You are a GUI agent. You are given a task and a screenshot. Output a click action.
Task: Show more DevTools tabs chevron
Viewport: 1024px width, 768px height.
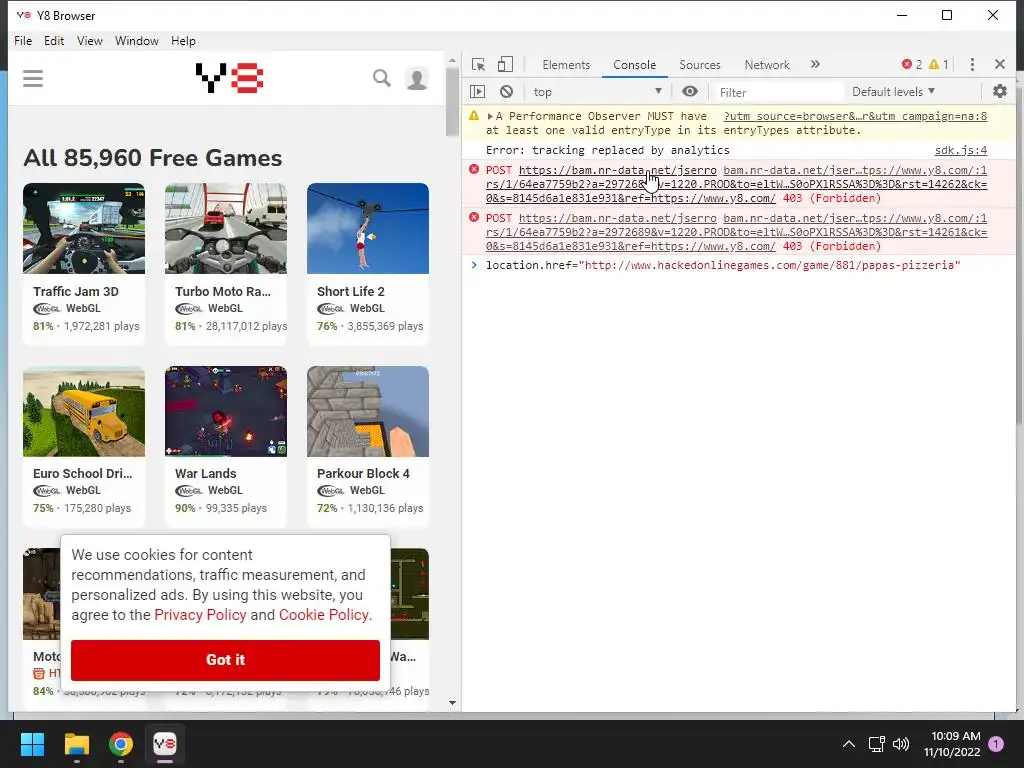815,64
